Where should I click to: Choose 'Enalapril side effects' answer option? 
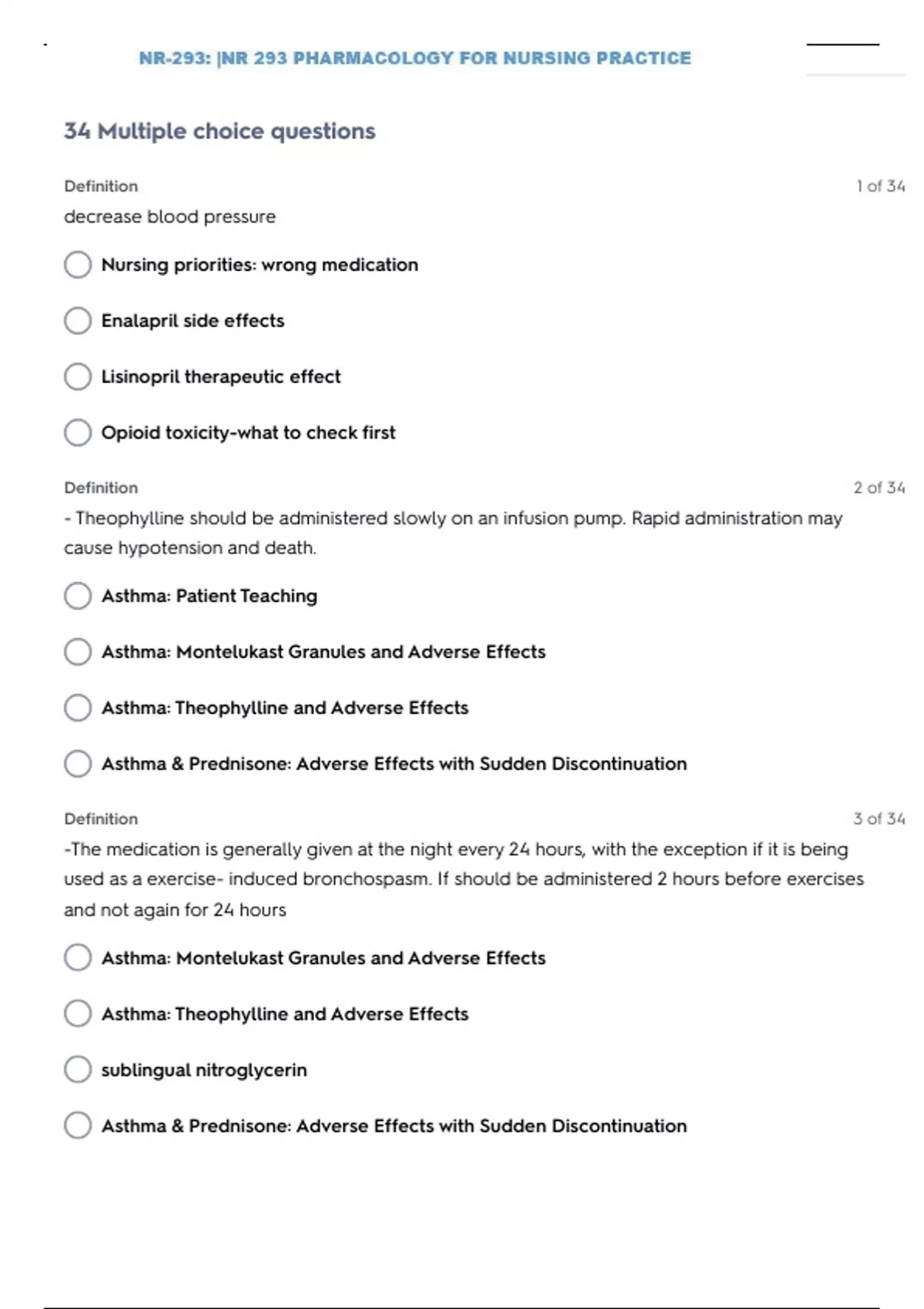pyautogui.click(x=78, y=321)
